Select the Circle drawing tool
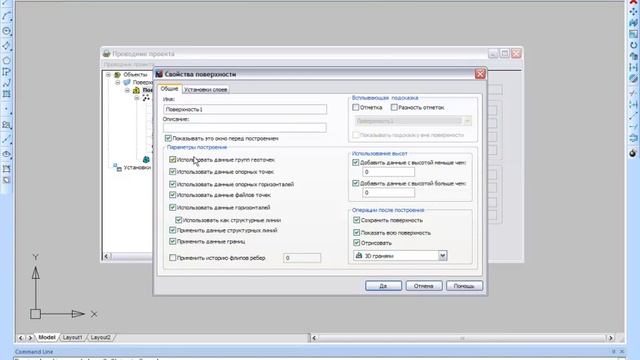The image size is (640, 360). [x=6, y=31]
